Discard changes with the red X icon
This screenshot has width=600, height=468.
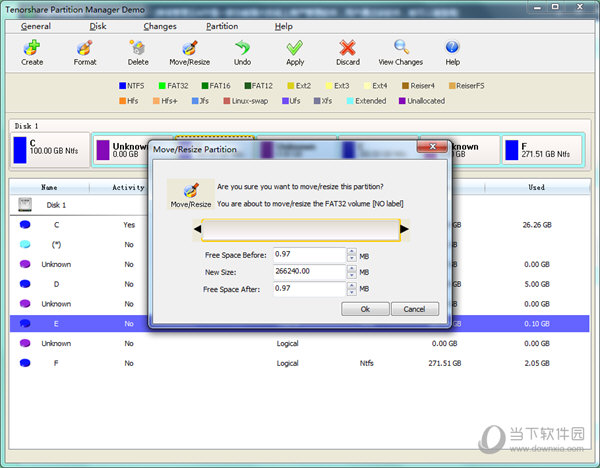tap(347, 48)
